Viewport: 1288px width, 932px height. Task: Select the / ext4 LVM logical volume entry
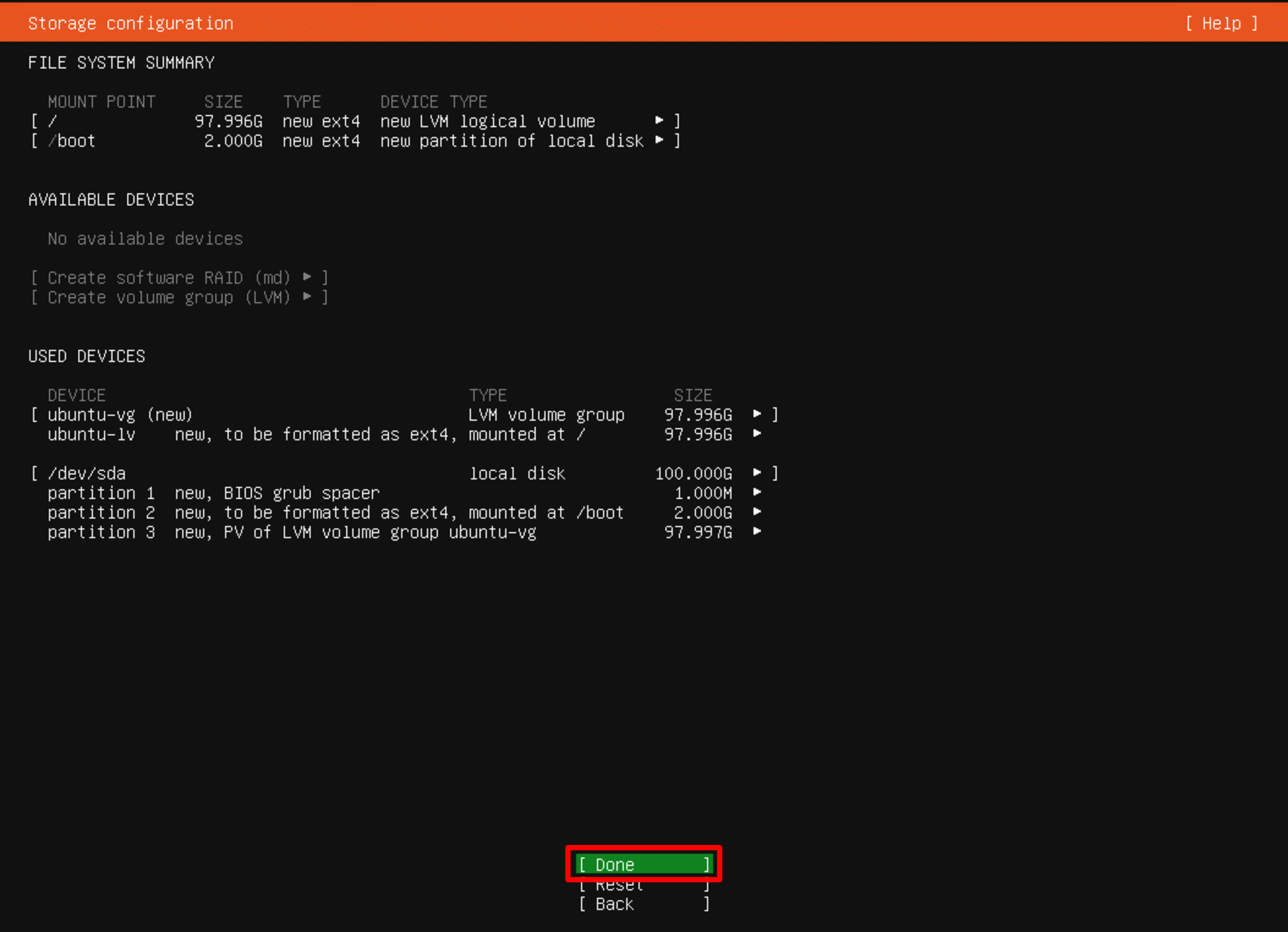tap(356, 121)
